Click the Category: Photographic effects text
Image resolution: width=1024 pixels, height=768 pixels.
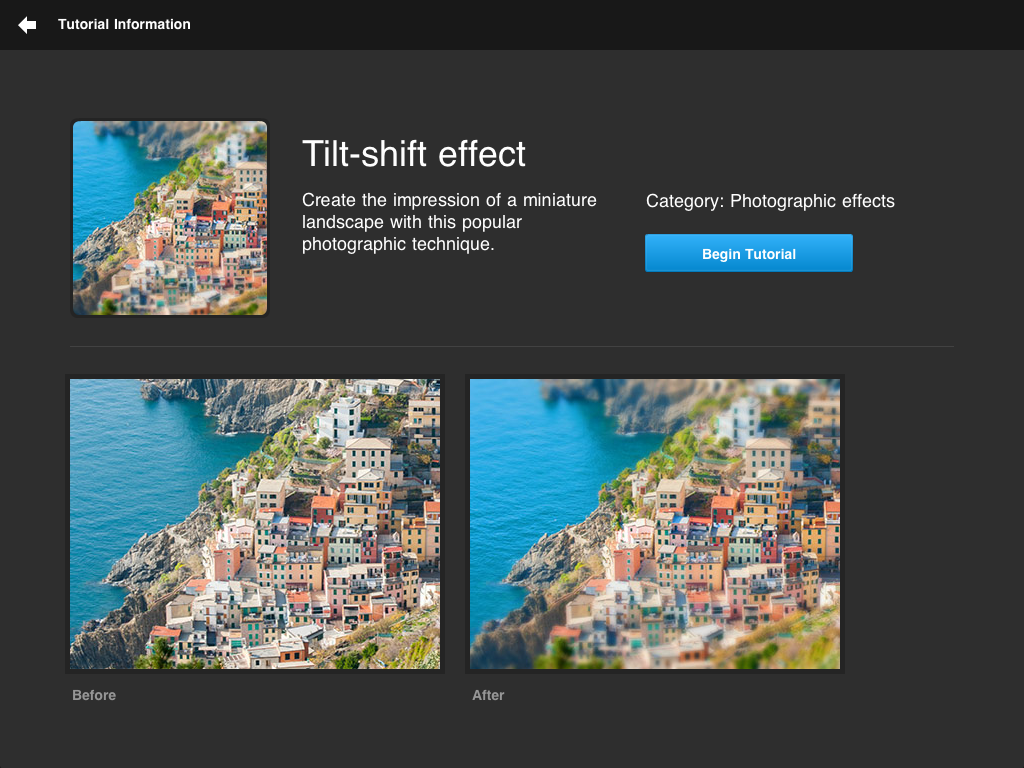coord(770,201)
